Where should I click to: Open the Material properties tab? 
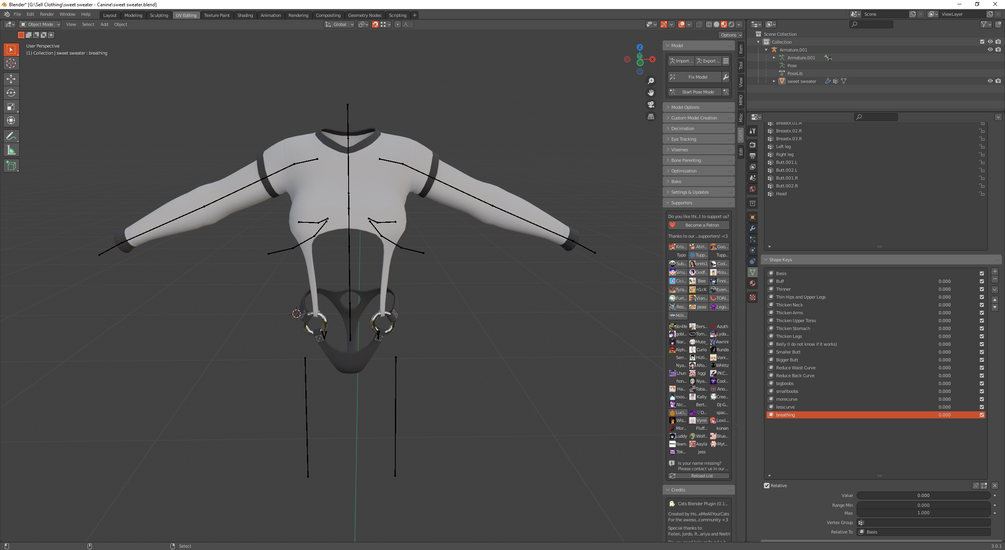point(752,283)
